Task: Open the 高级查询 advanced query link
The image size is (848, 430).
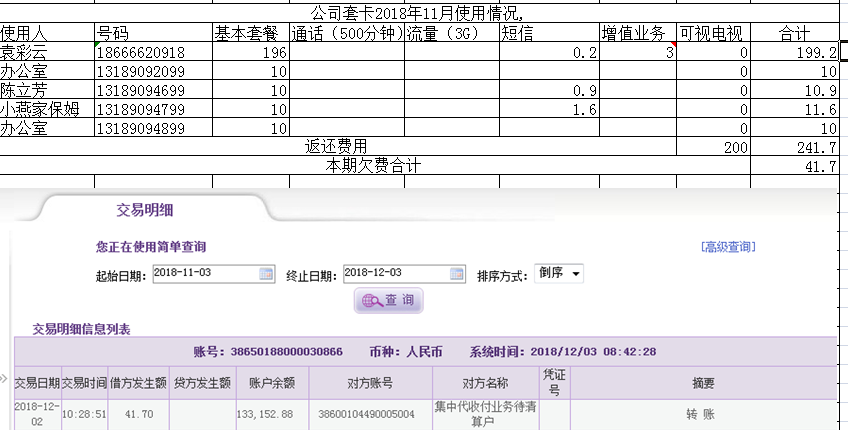Action: (x=728, y=247)
